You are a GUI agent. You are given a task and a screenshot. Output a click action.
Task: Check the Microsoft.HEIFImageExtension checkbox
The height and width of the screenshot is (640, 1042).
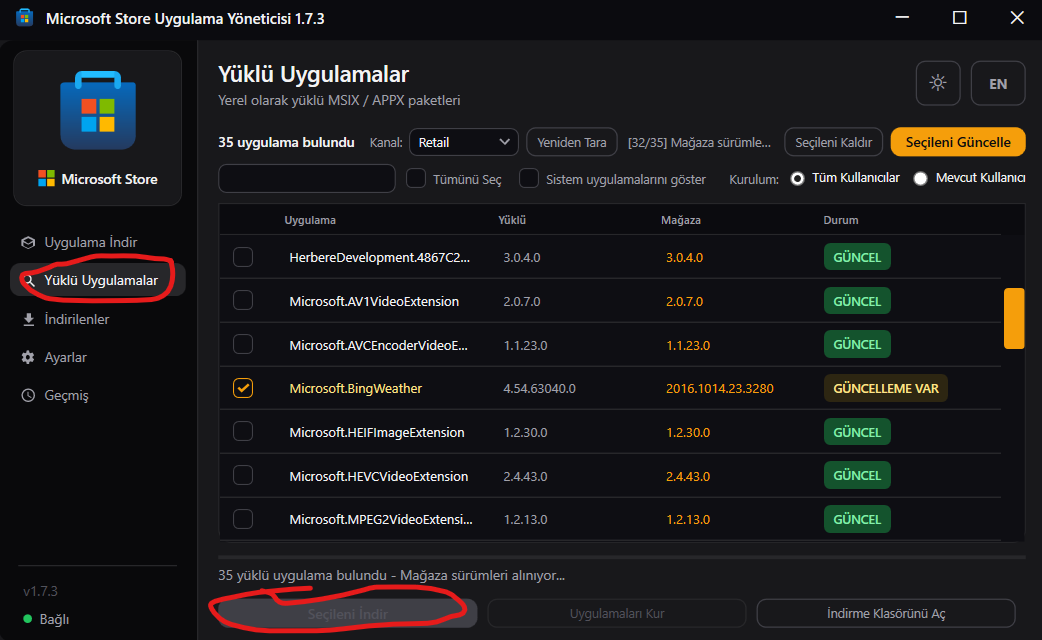click(243, 432)
